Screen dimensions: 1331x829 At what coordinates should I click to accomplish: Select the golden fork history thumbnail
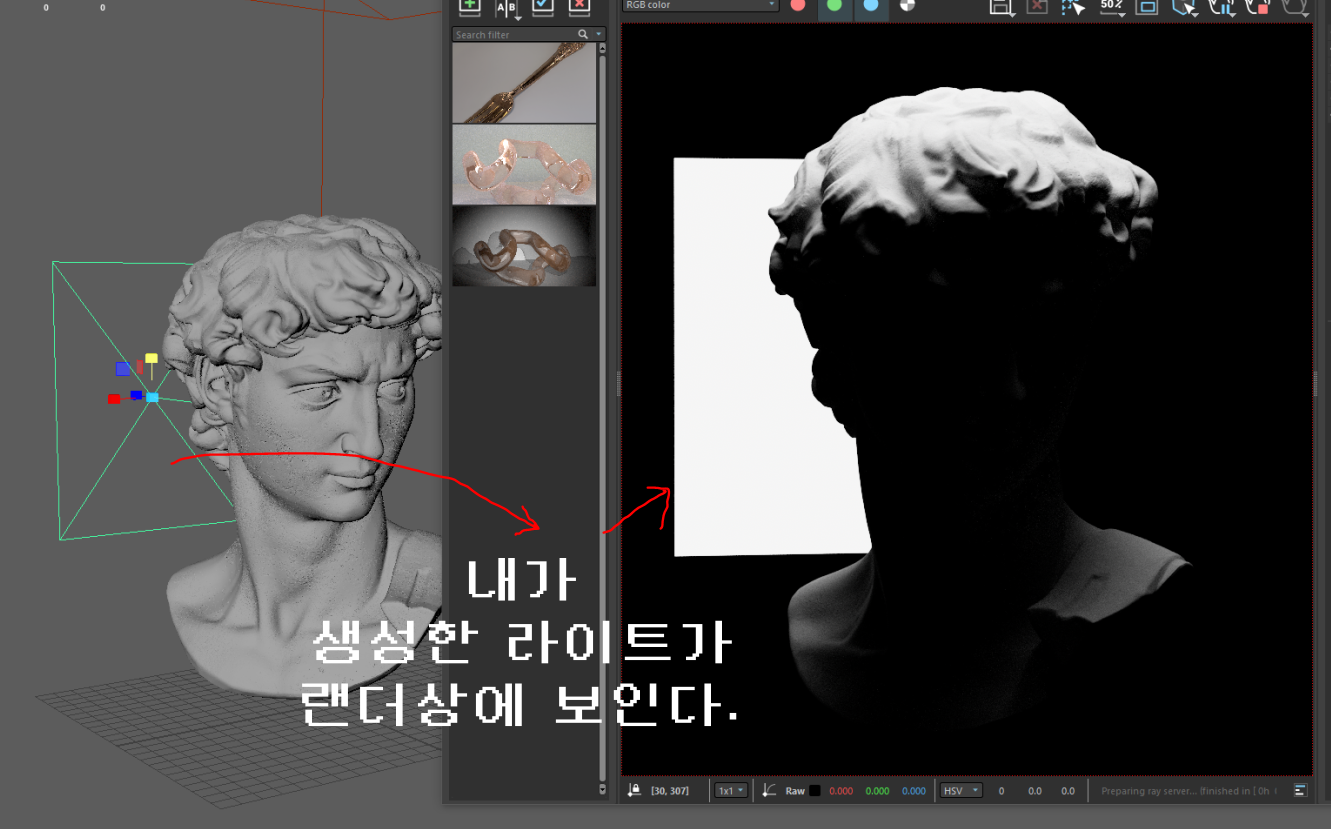coord(524,82)
